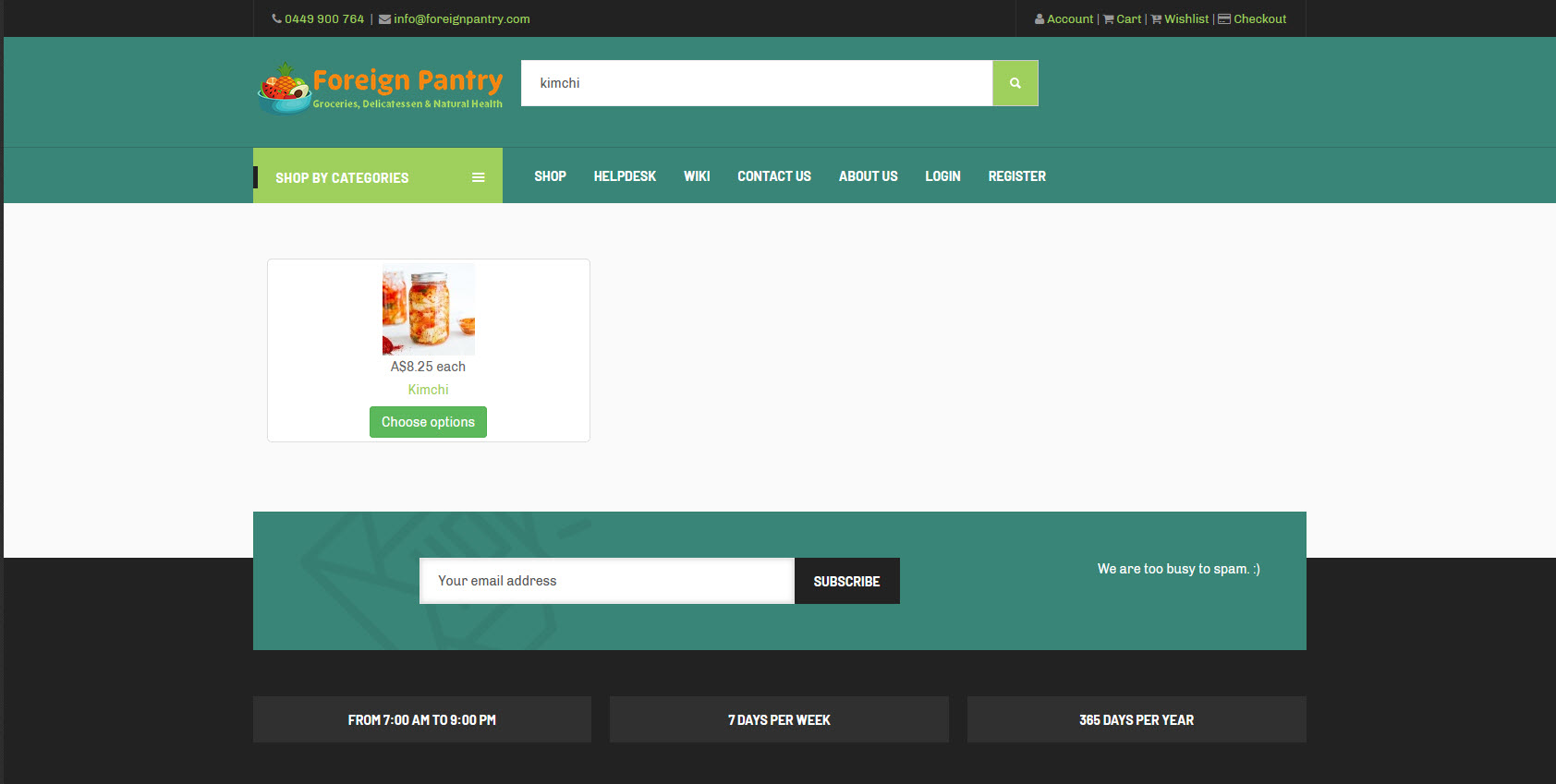The height and width of the screenshot is (784, 1556).
Task: Click the From 7:00 AM to 9:00 PM box
Action: click(x=422, y=719)
